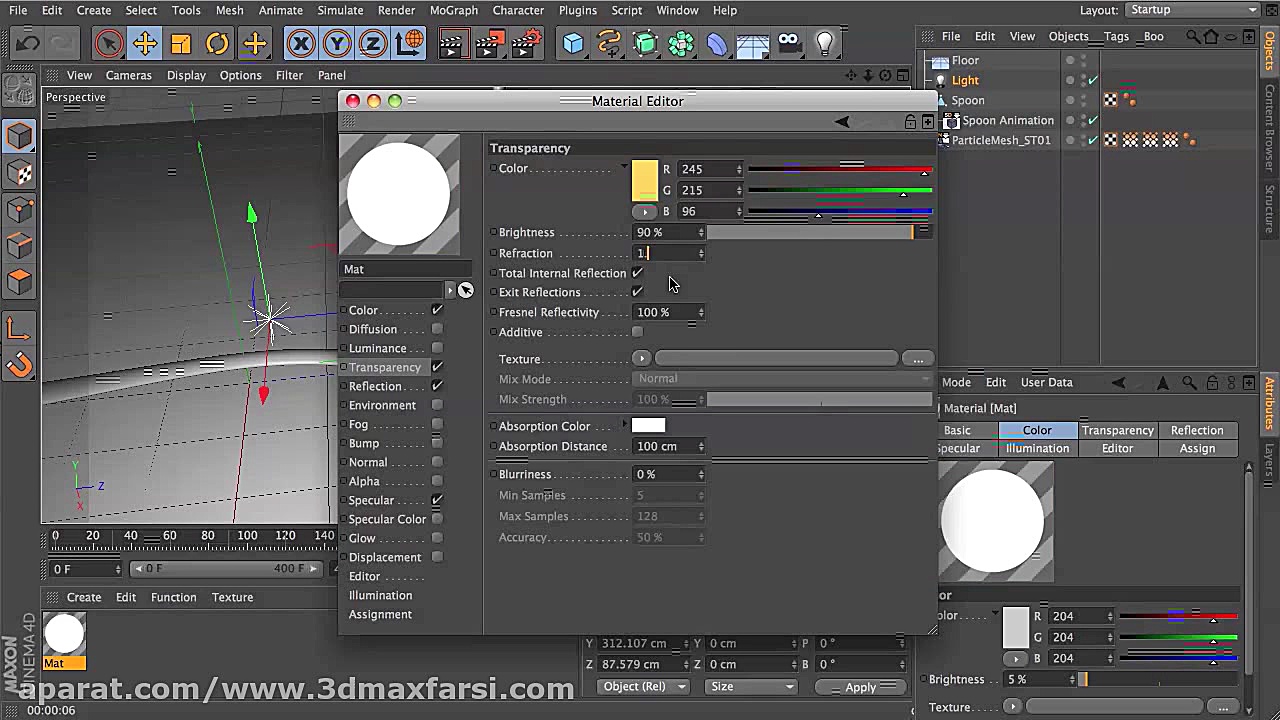Lock the Y axis with its toolbar icon

(337, 43)
